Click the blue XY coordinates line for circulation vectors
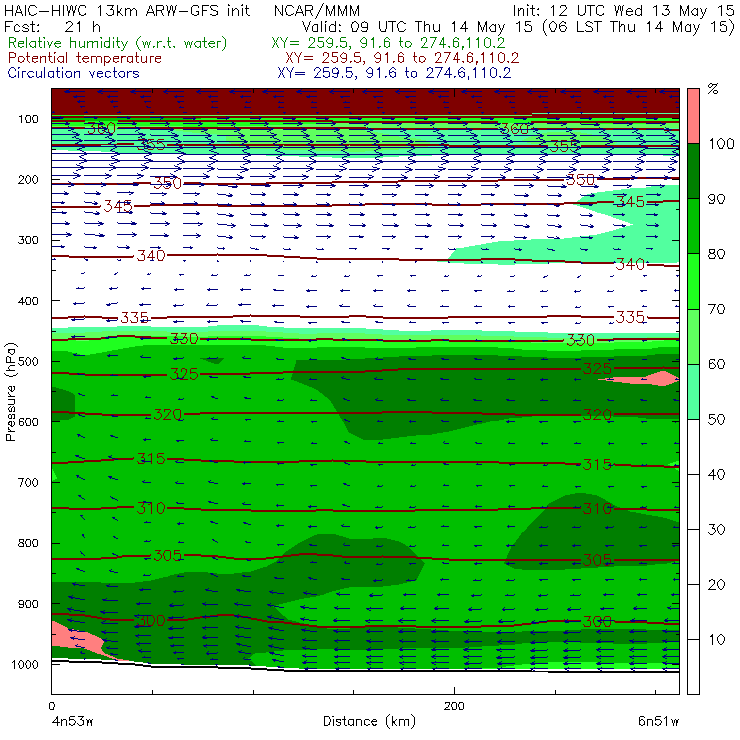 click(x=394, y=73)
